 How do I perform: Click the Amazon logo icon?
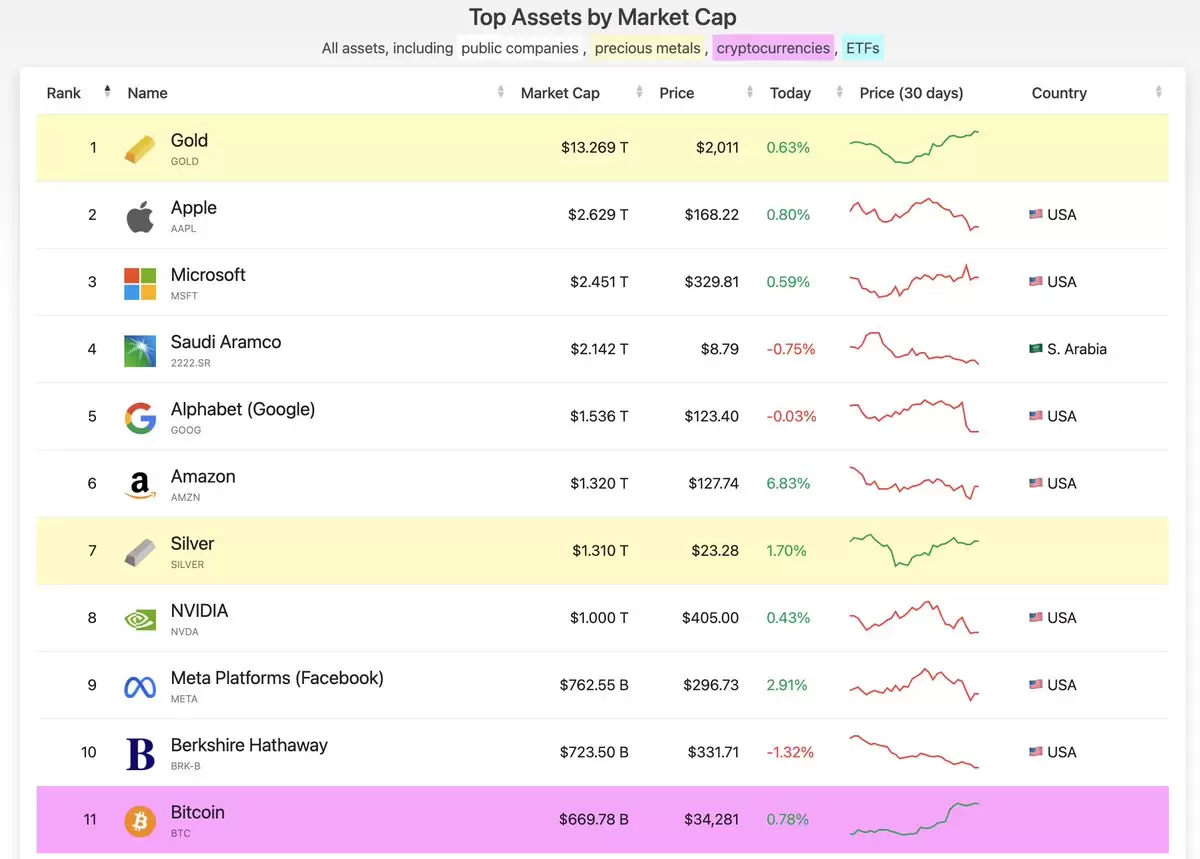[140, 485]
